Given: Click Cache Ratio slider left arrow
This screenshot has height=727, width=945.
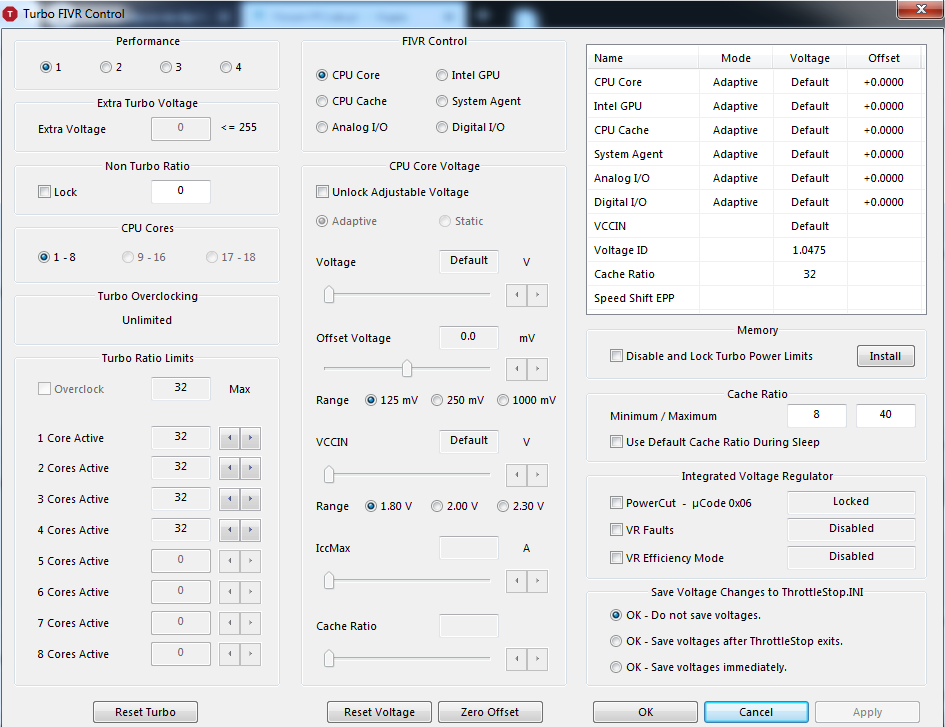Looking at the screenshot, I should pyautogui.click(x=516, y=659).
